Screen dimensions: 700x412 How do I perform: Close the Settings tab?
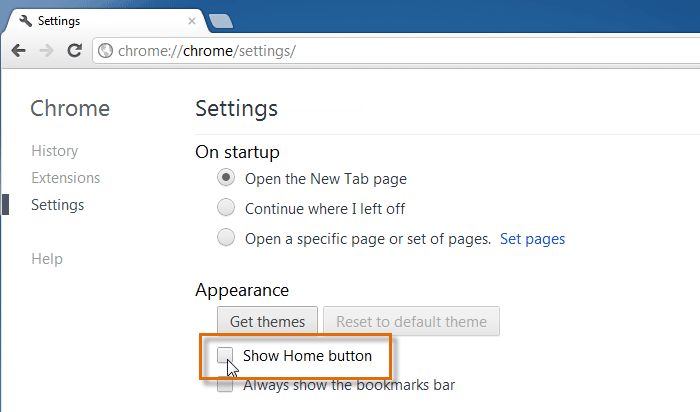pos(192,21)
